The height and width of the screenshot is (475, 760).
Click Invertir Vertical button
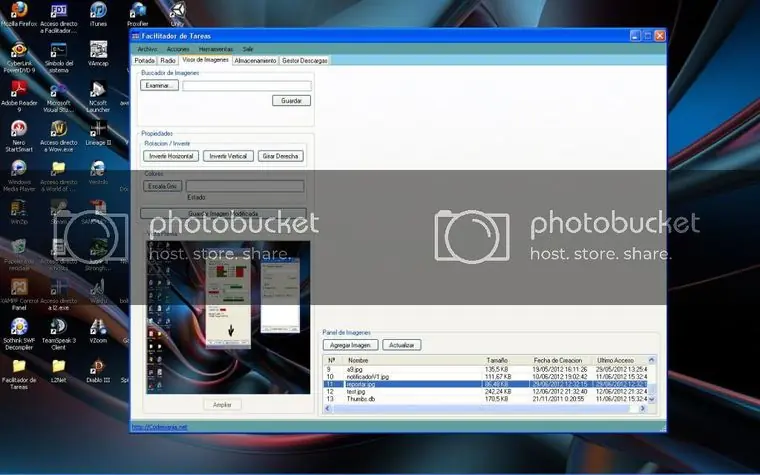click(x=228, y=156)
